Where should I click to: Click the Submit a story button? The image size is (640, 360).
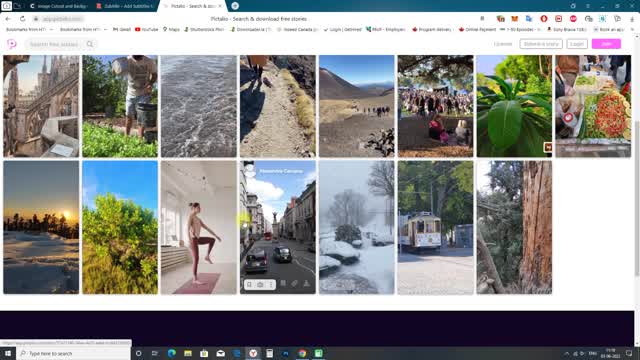[541, 44]
